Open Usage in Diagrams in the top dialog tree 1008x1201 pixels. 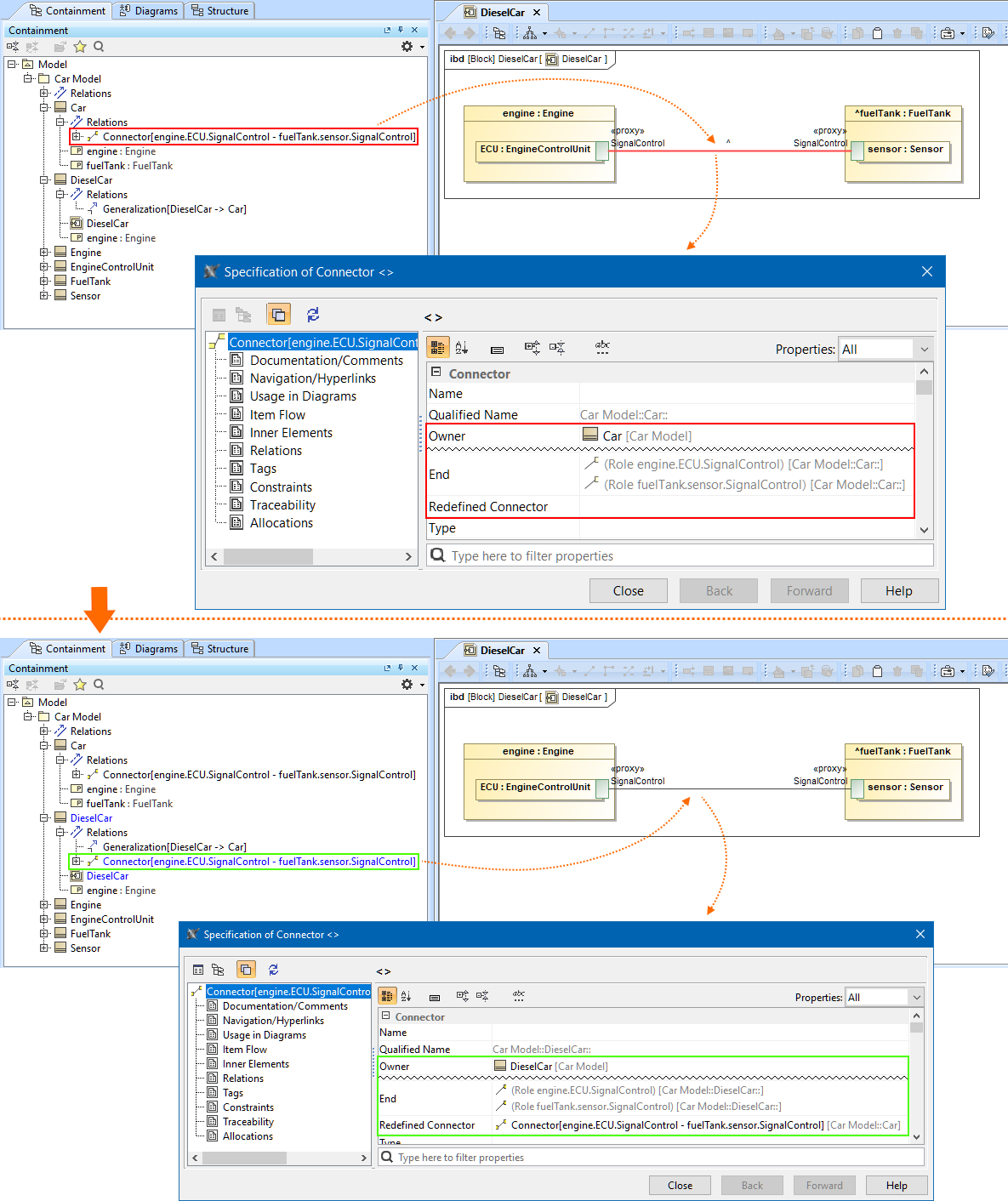click(303, 396)
